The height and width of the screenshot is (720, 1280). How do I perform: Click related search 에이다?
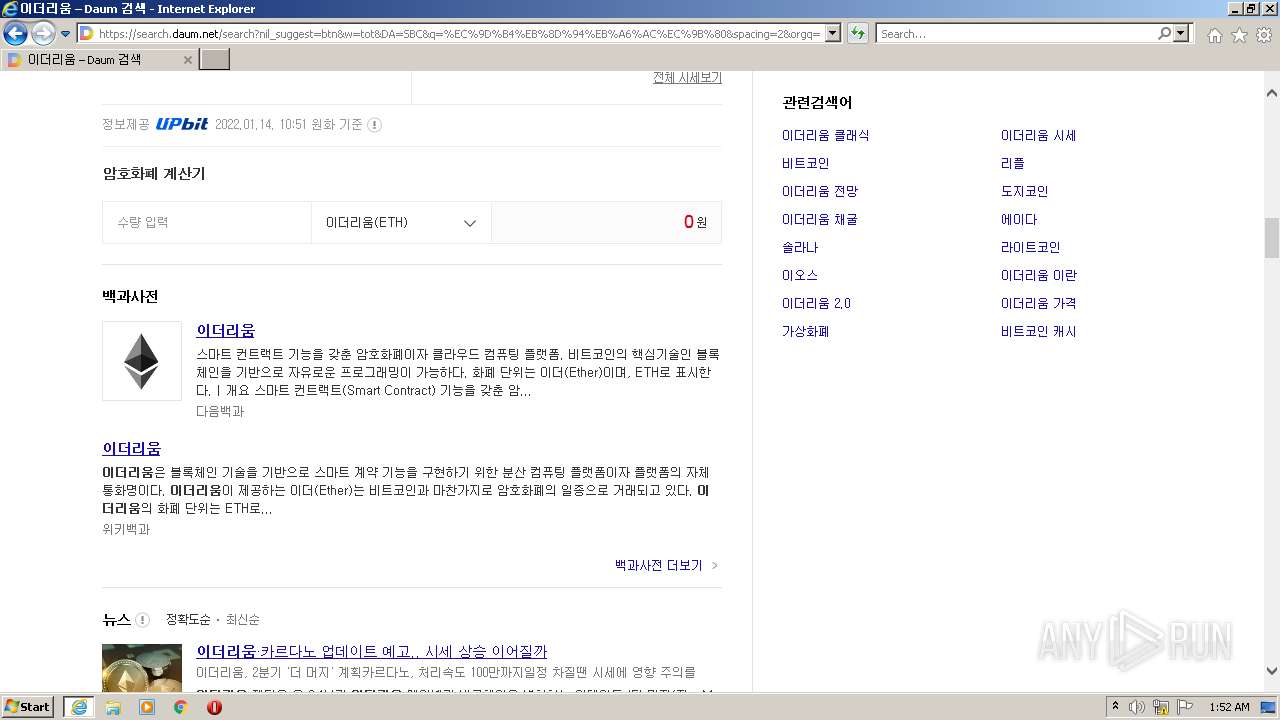tap(1019, 219)
